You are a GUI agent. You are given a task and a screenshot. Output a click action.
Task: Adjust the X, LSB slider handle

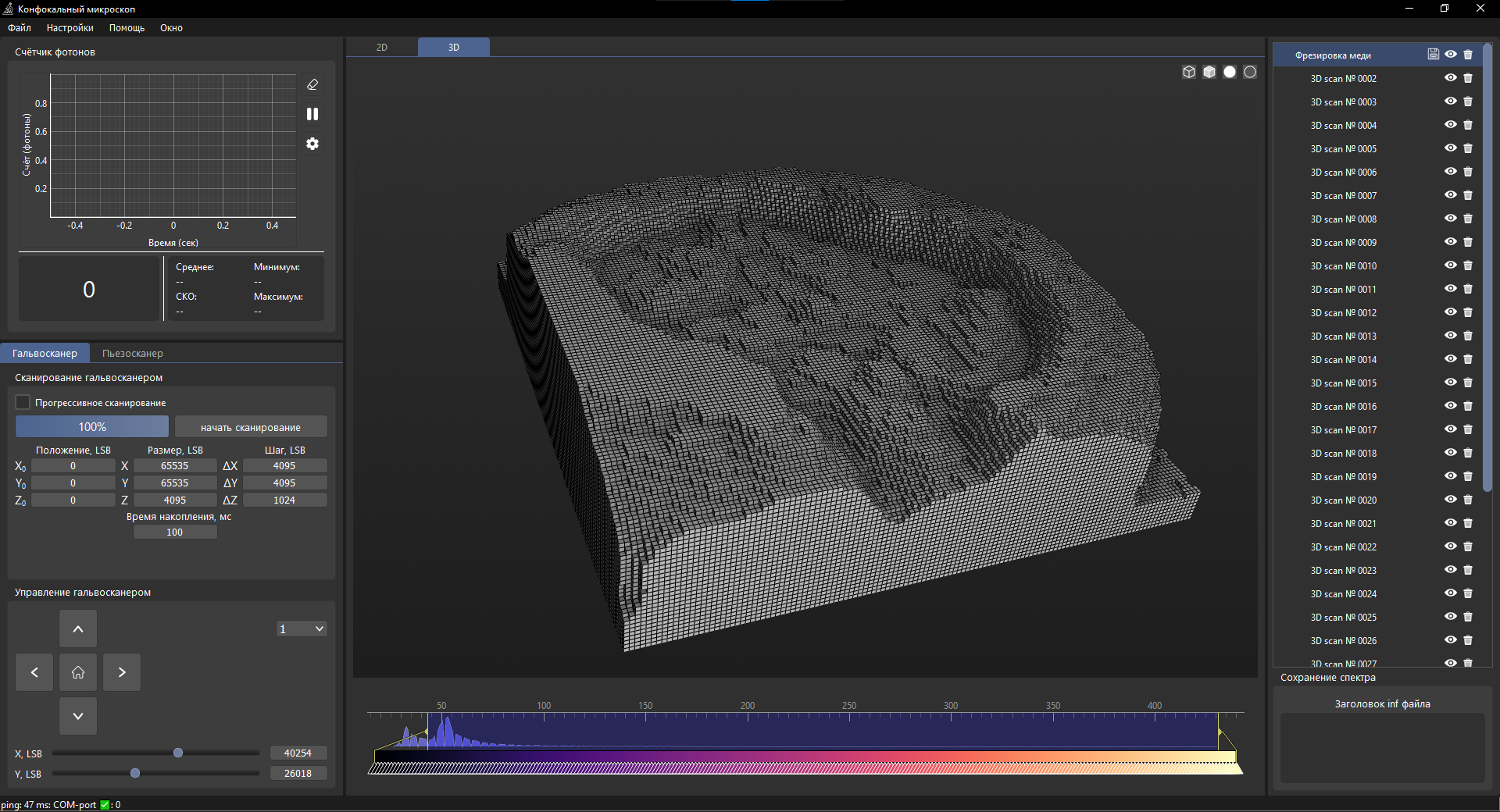click(178, 753)
